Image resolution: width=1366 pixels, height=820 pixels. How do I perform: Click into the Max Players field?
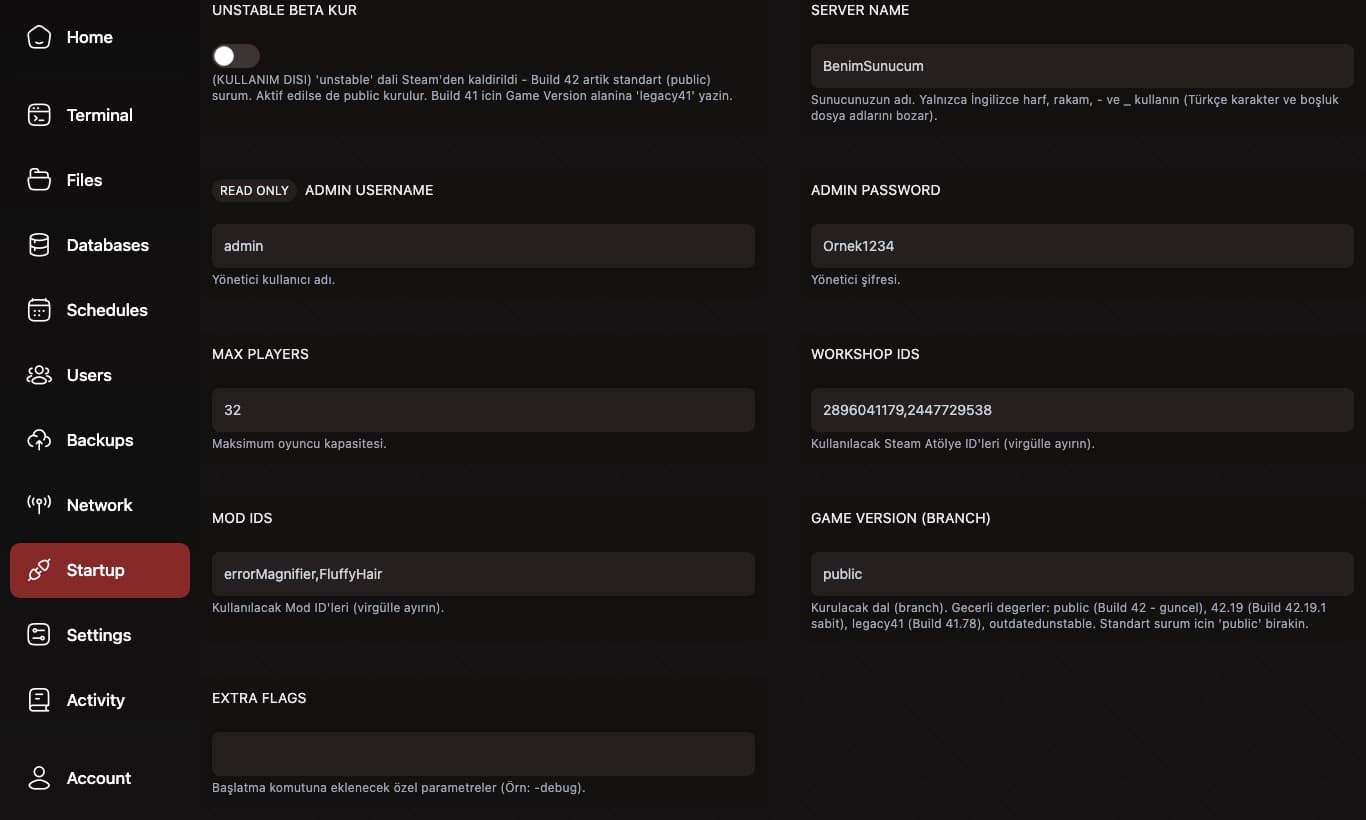483,410
